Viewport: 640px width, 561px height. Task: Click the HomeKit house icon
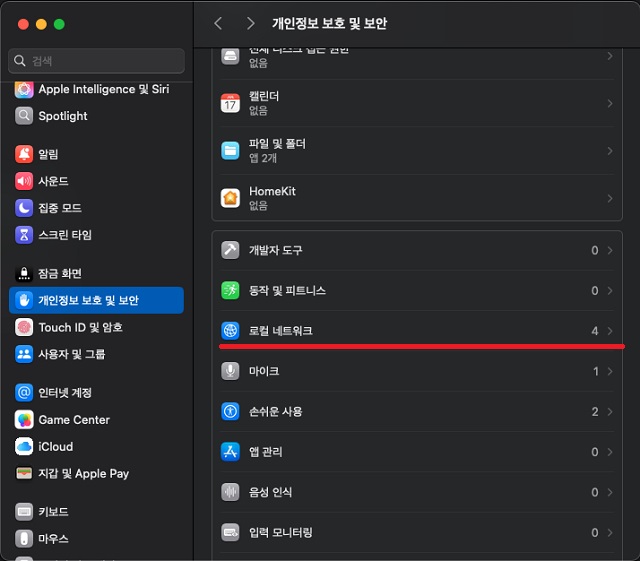click(230, 198)
